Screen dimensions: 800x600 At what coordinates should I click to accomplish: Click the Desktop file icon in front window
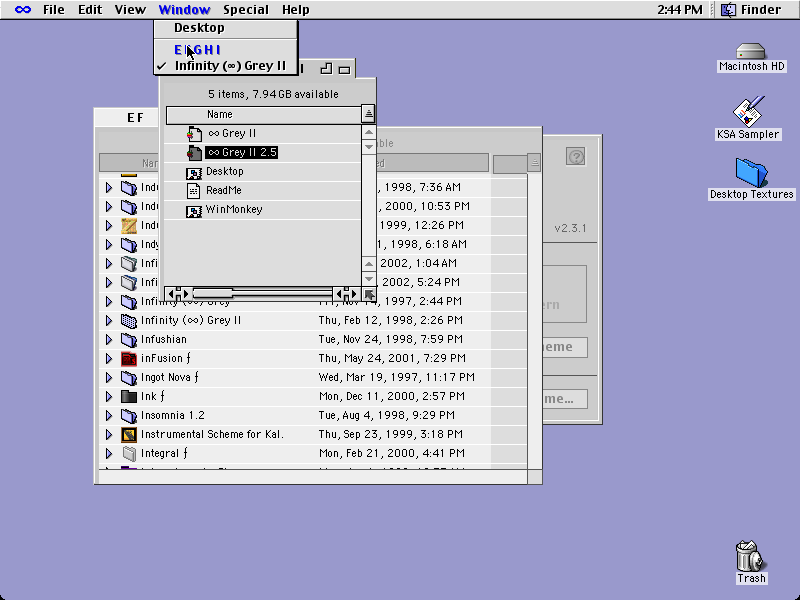tap(194, 173)
